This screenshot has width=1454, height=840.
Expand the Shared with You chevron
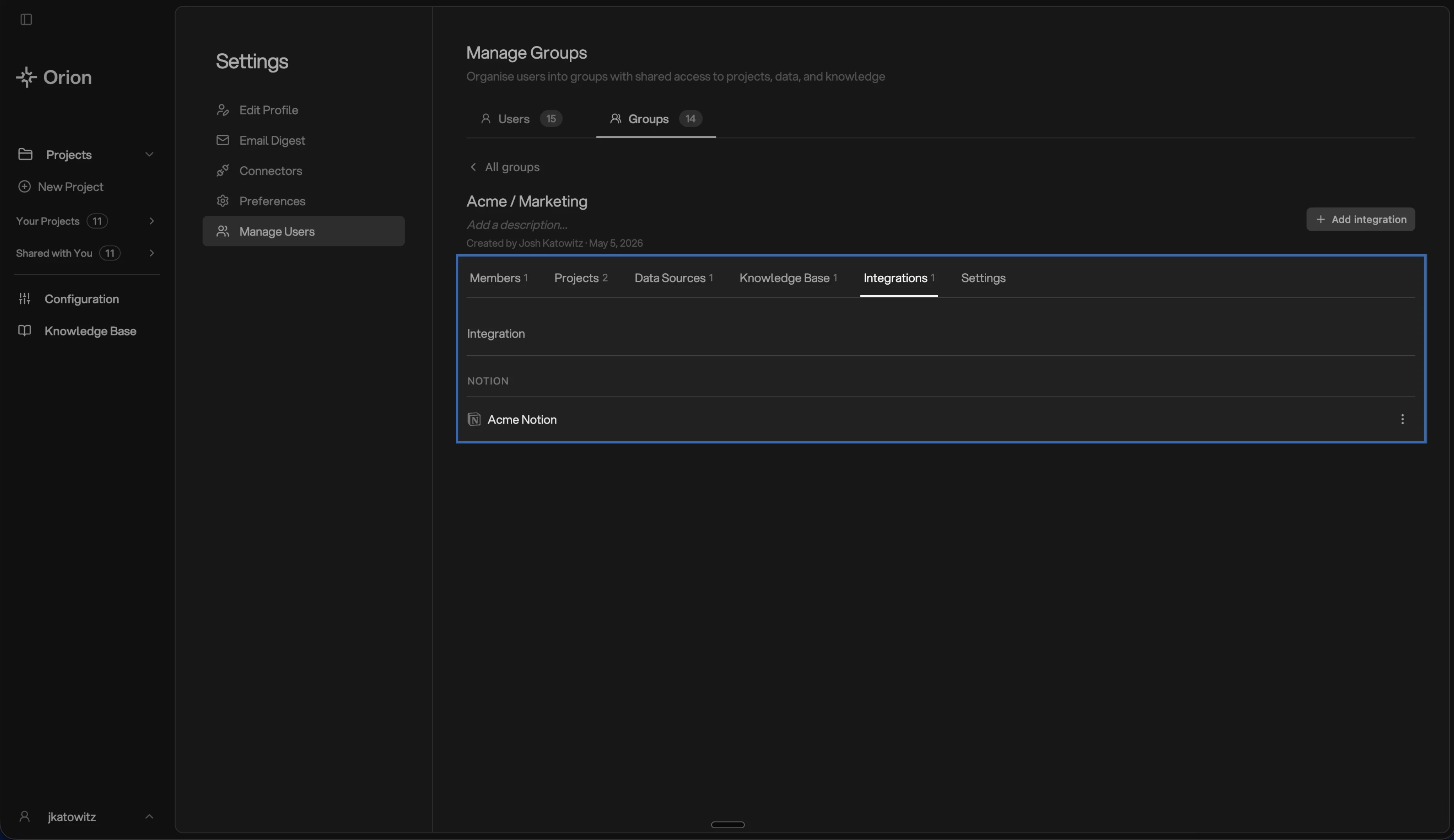152,253
